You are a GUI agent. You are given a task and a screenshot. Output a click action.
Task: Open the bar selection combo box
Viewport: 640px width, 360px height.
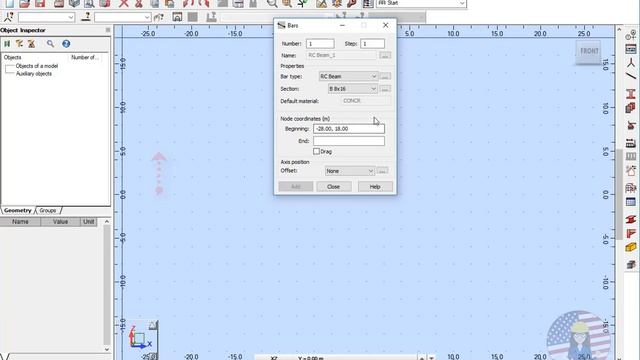coord(123,17)
